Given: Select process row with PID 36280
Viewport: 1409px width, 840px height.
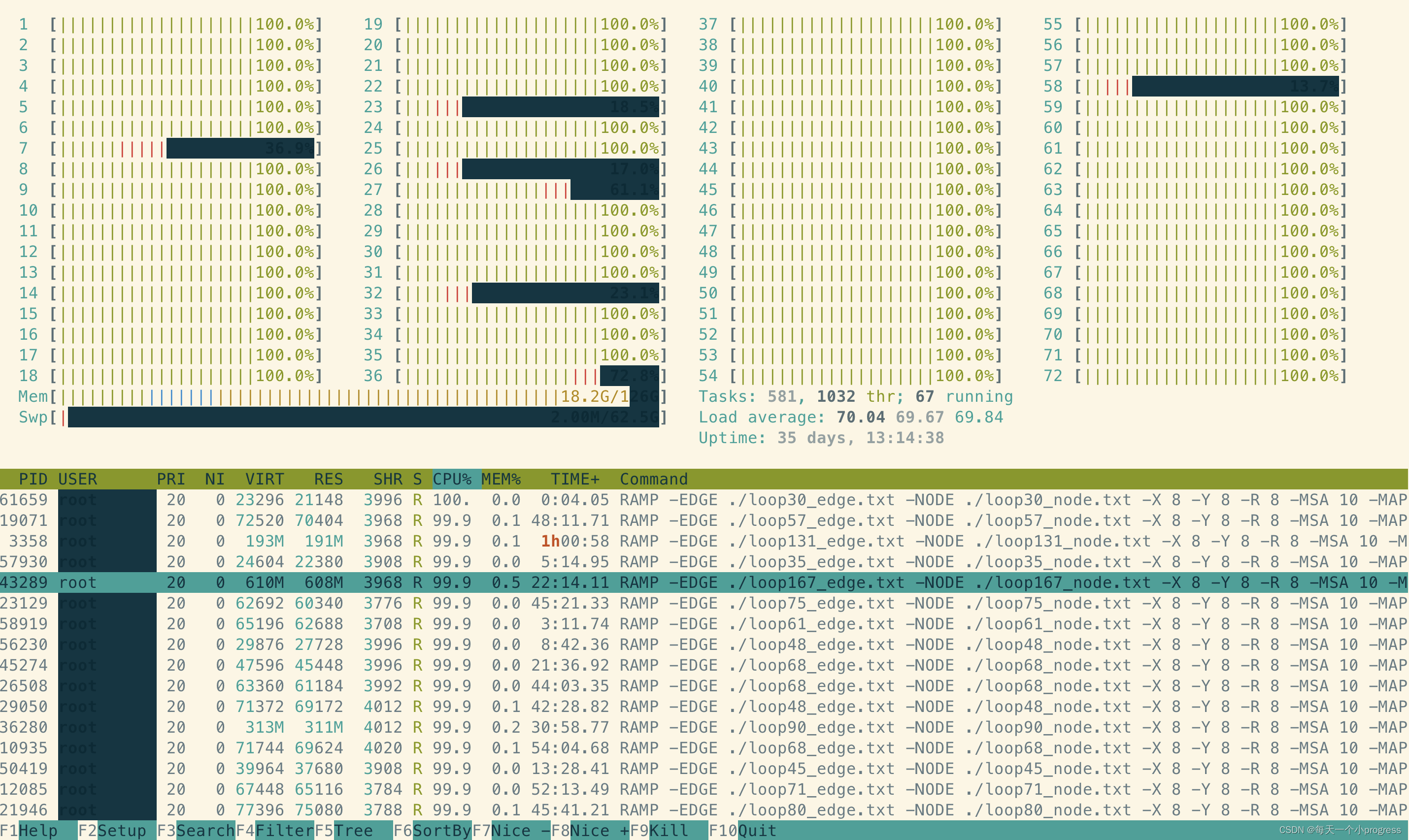Looking at the screenshot, I should (704, 727).
